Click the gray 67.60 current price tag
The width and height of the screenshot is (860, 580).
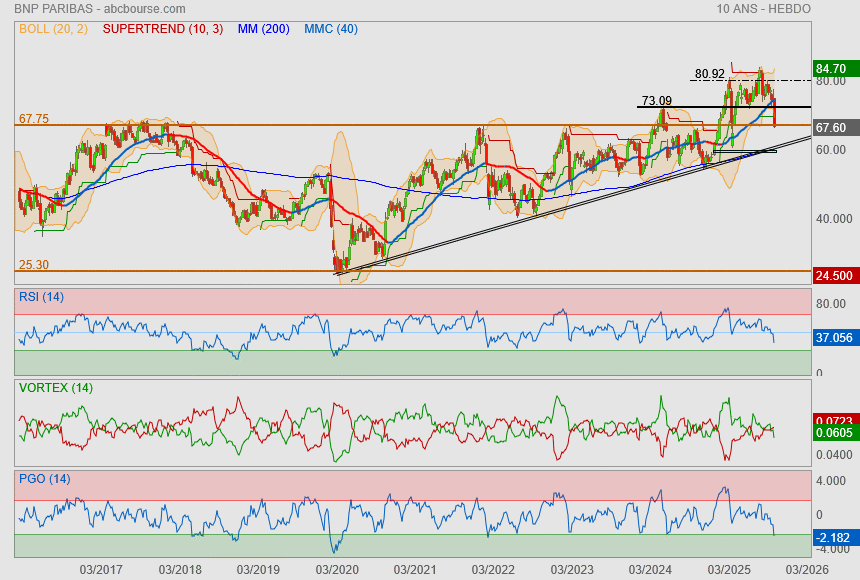(x=832, y=128)
